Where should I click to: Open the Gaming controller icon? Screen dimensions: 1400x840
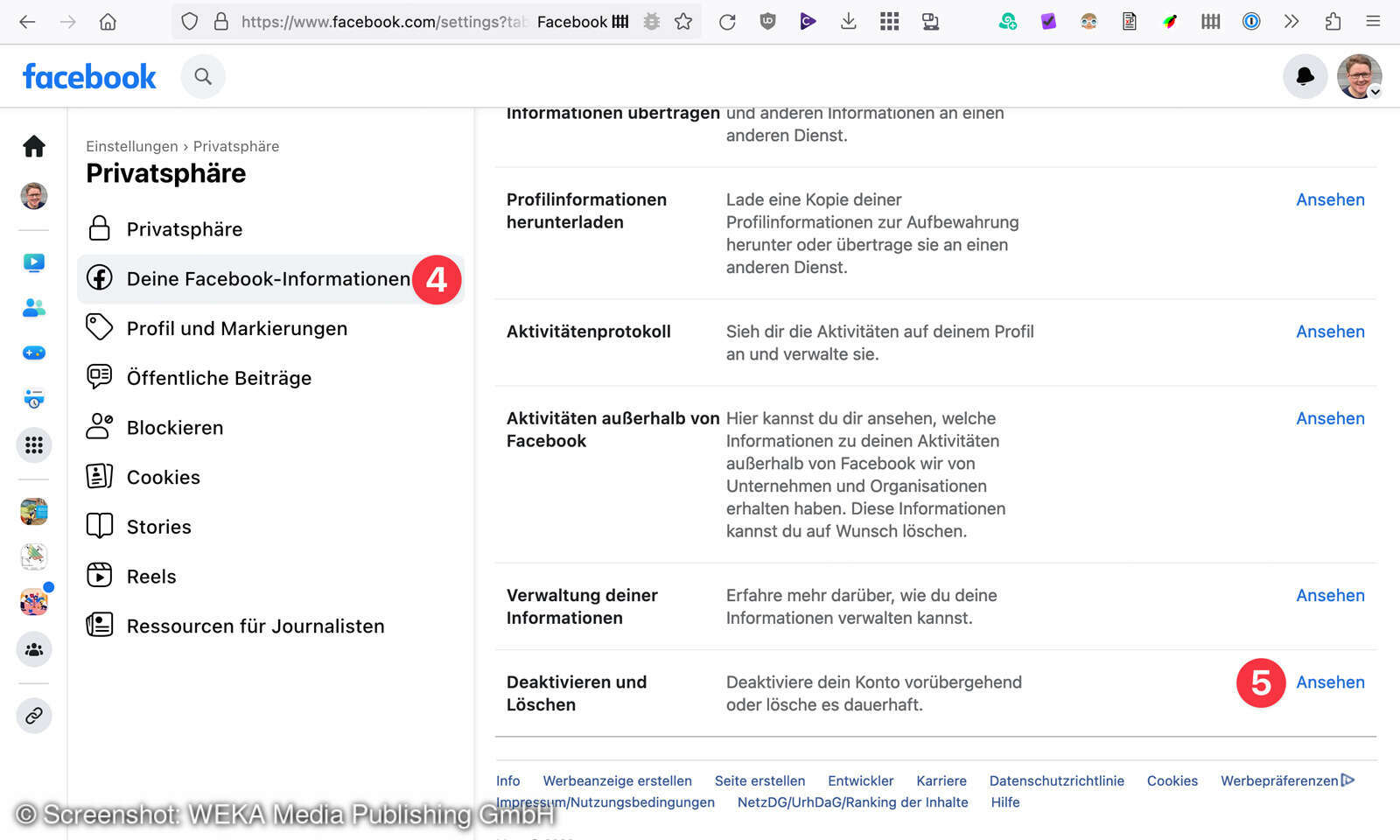(34, 353)
